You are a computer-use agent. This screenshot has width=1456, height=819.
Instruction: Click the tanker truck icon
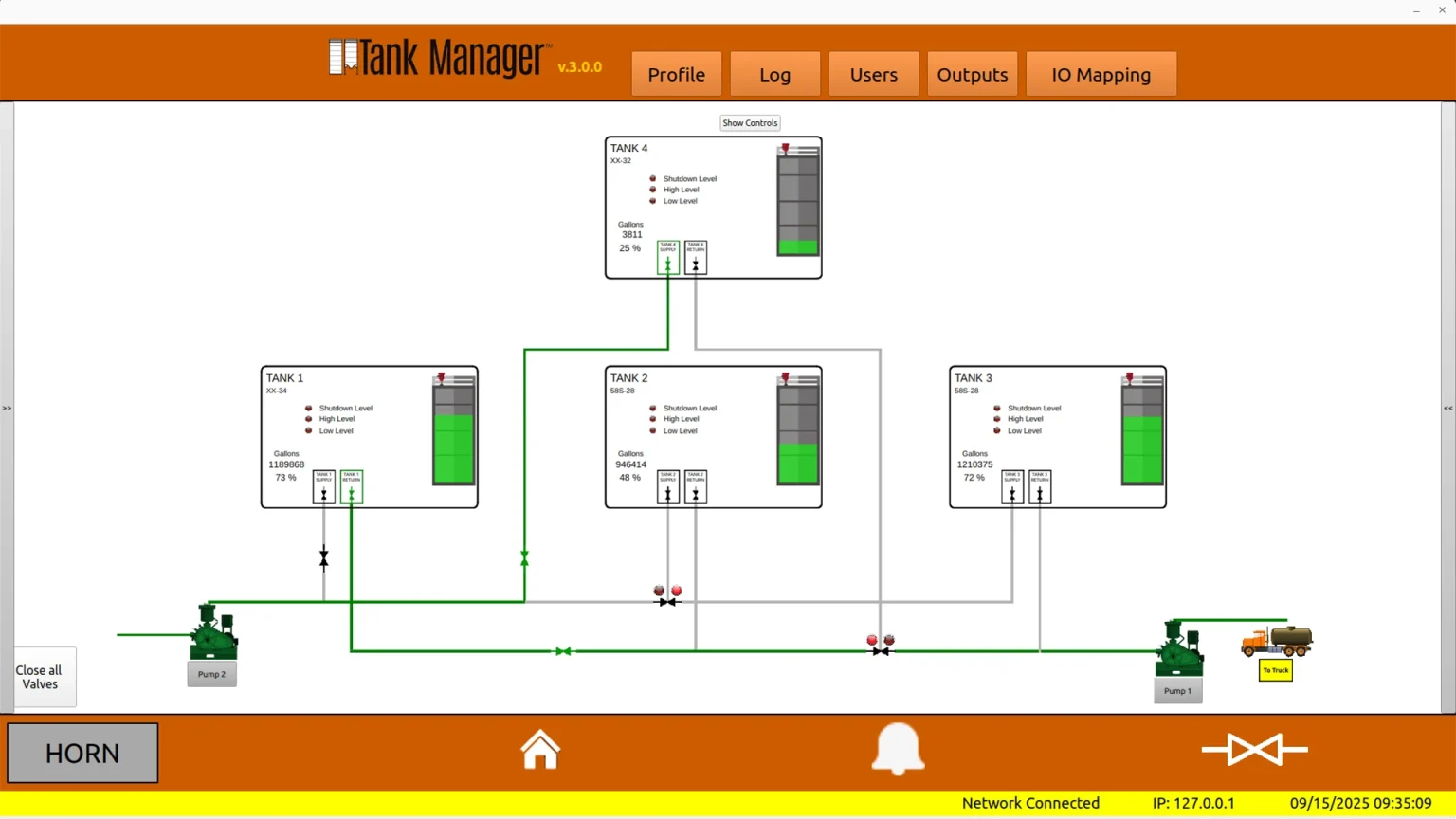click(1277, 642)
